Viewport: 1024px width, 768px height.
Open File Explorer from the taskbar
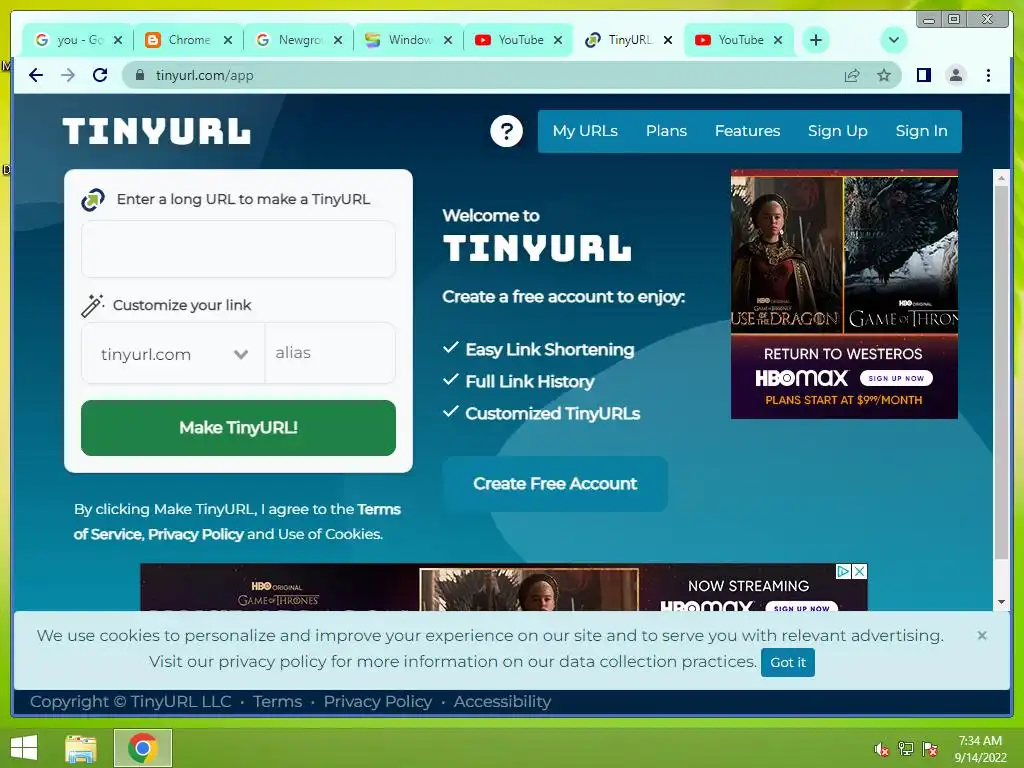coord(81,748)
